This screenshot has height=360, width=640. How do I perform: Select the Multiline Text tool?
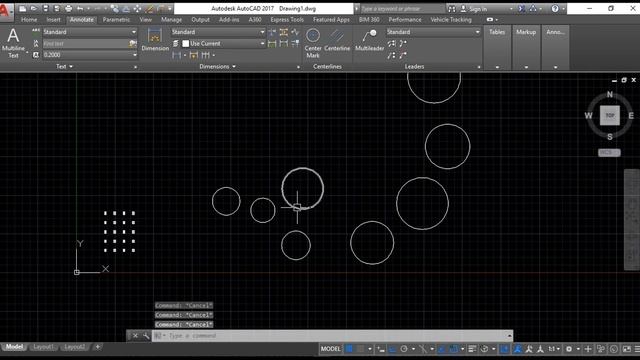(x=13, y=42)
